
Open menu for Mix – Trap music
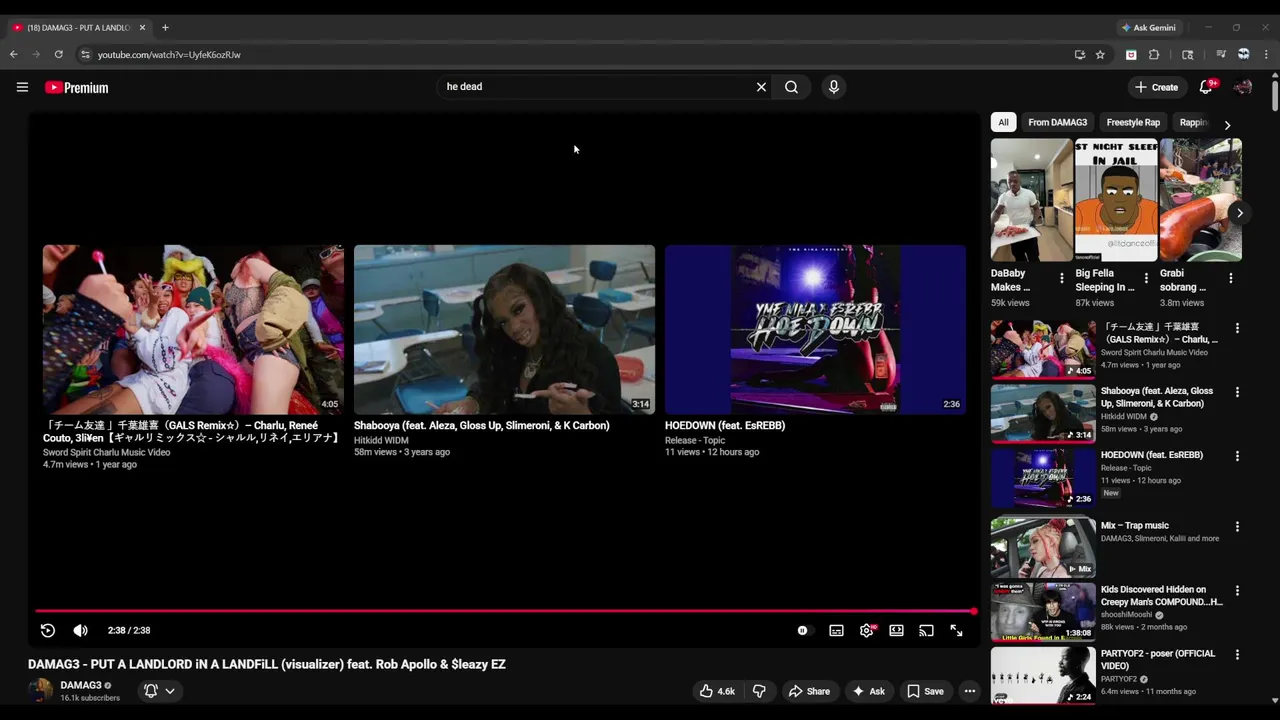pyautogui.click(x=1237, y=527)
